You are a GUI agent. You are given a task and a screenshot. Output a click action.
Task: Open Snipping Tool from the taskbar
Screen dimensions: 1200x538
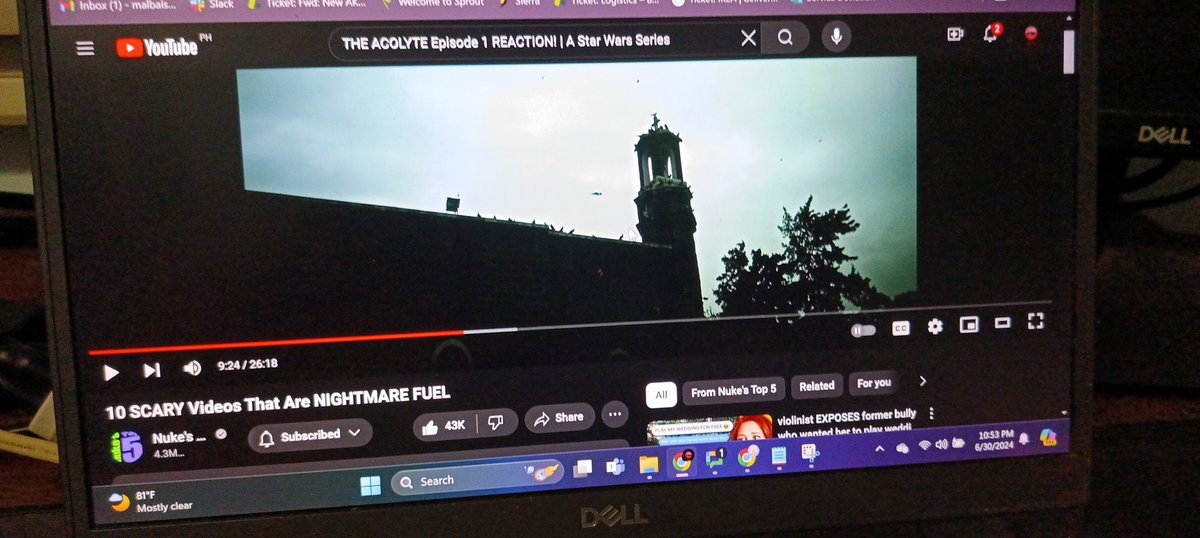(x=809, y=455)
